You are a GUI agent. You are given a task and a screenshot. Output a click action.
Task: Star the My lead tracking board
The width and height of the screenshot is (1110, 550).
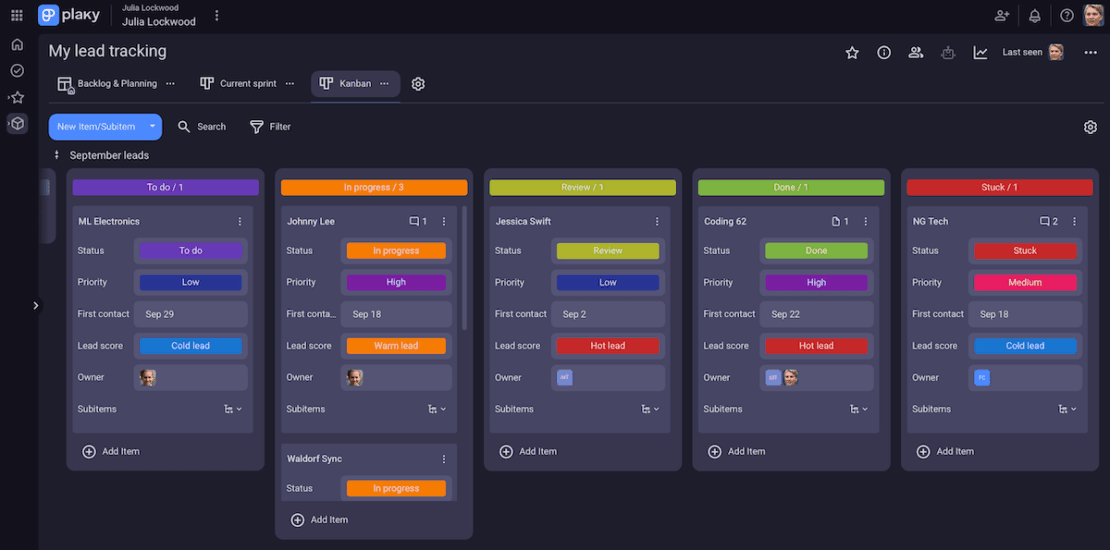coord(852,52)
